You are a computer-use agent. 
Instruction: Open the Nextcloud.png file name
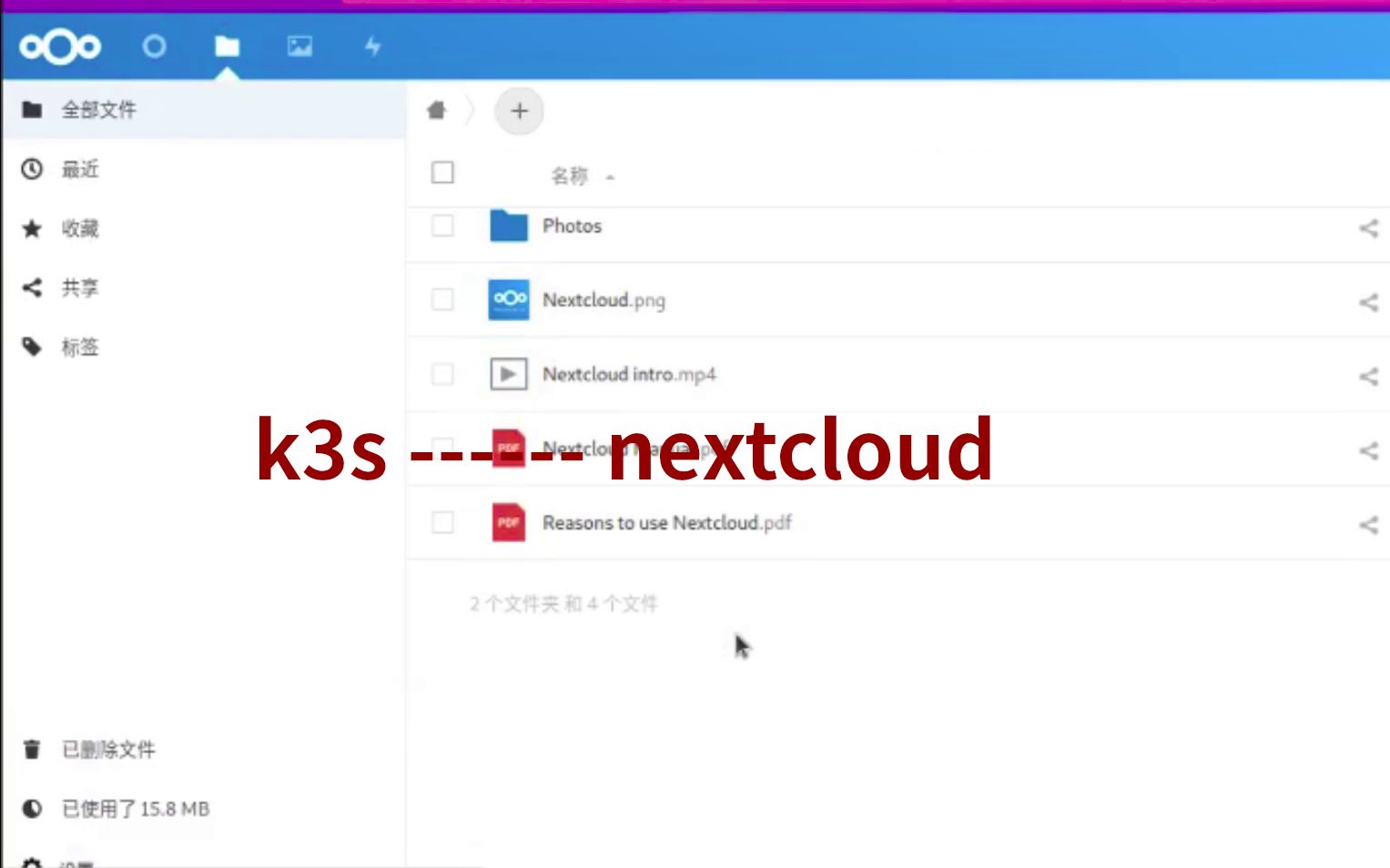(604, 300)
